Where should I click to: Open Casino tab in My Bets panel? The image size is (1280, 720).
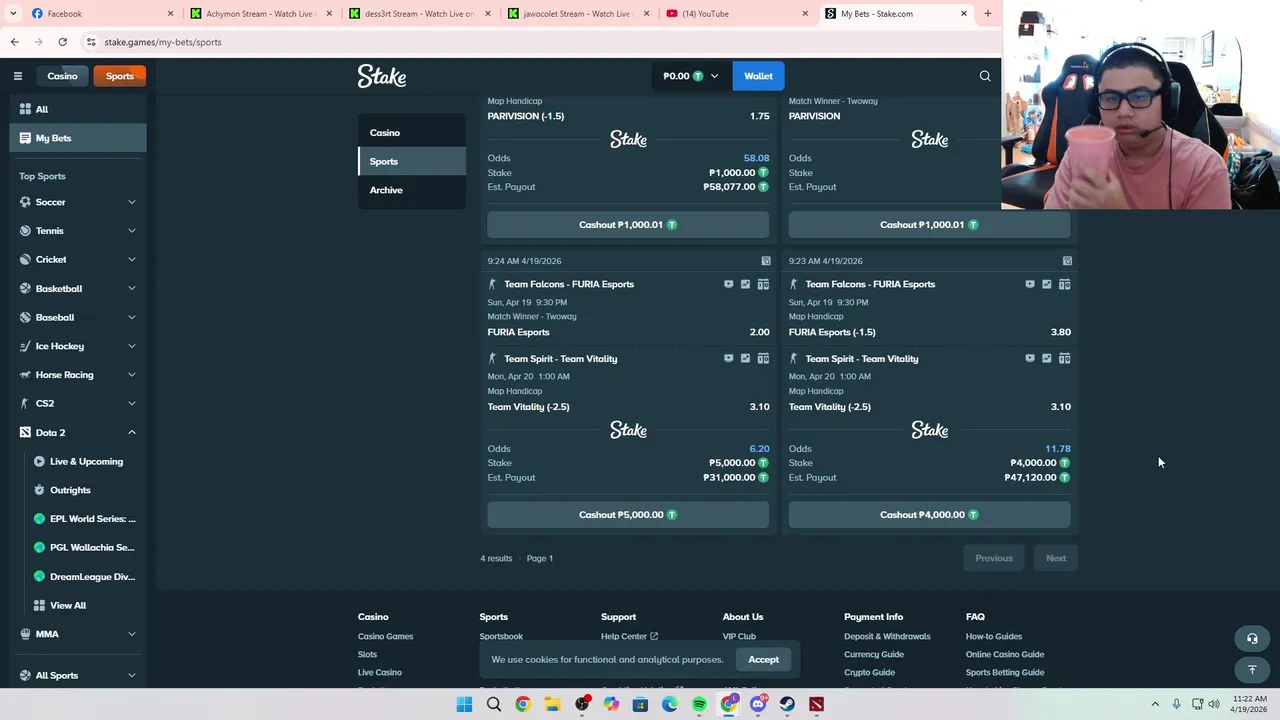(412, 133)
